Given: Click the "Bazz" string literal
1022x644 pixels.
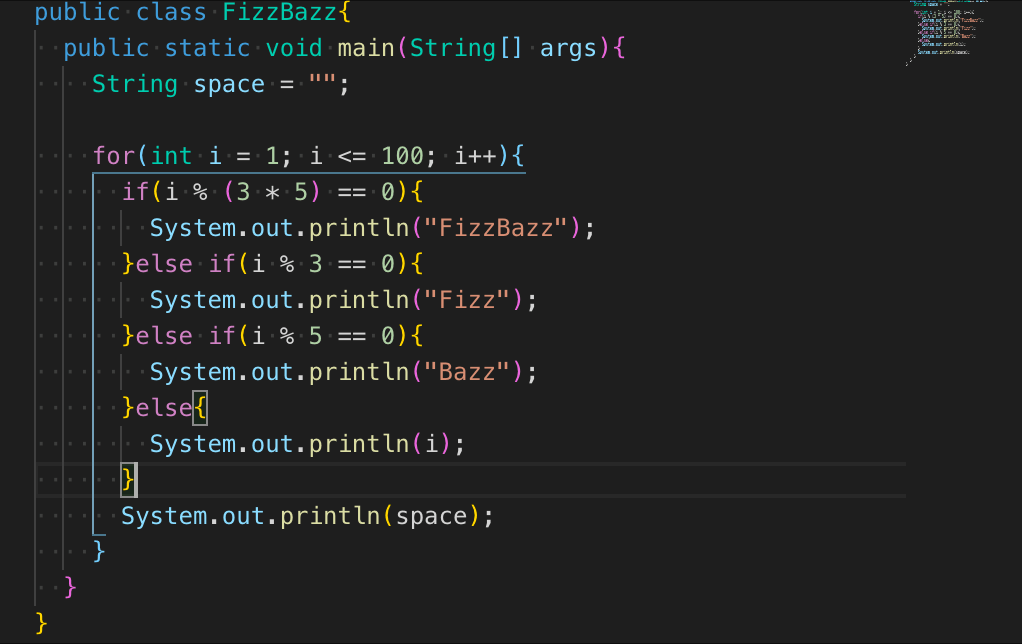Looking at the screenshot, I should 467,372.
